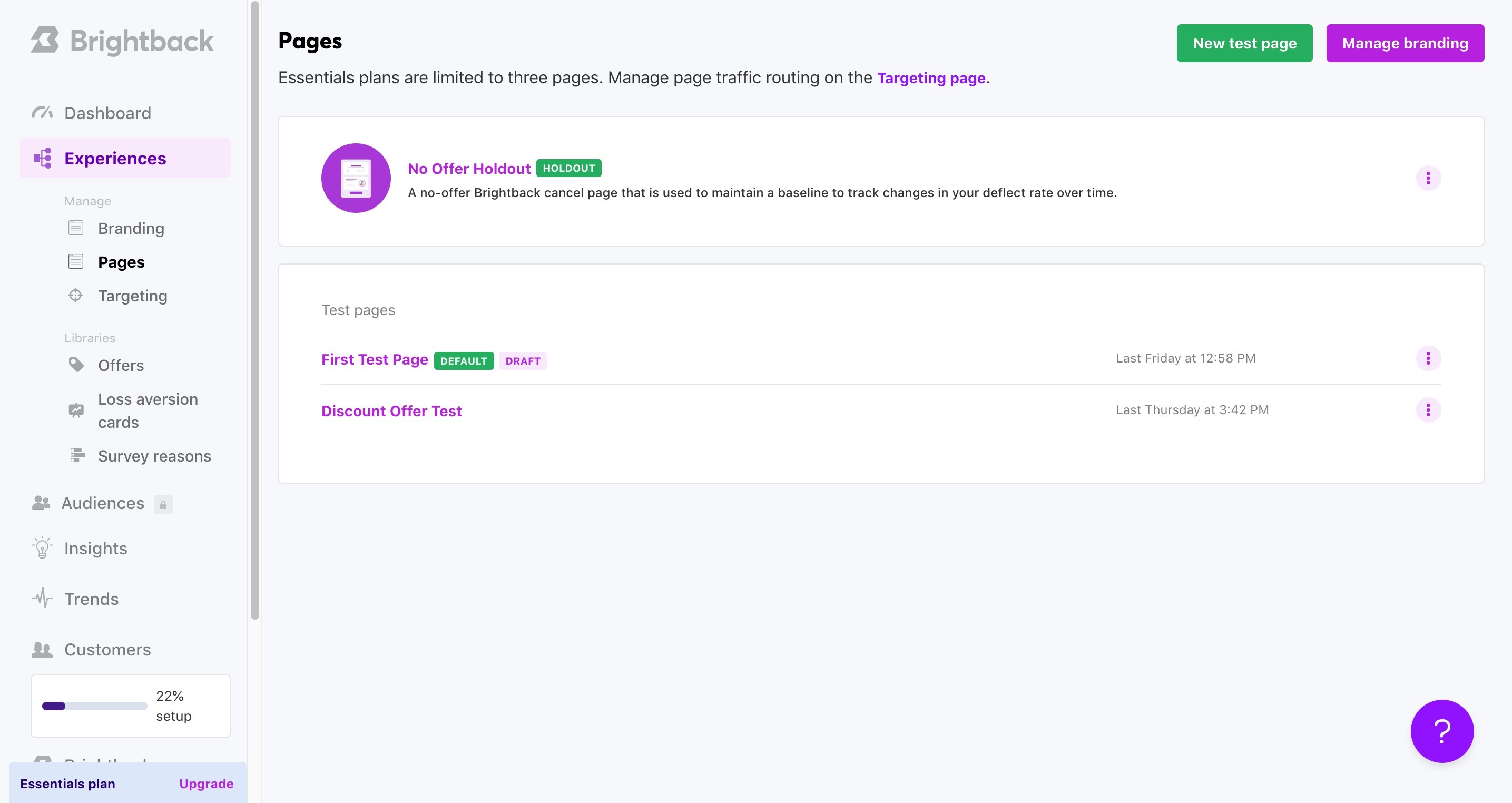Open No Offer Holdout page link
This screenshot has height=803, width=1512.
click(x=469, y=169)
